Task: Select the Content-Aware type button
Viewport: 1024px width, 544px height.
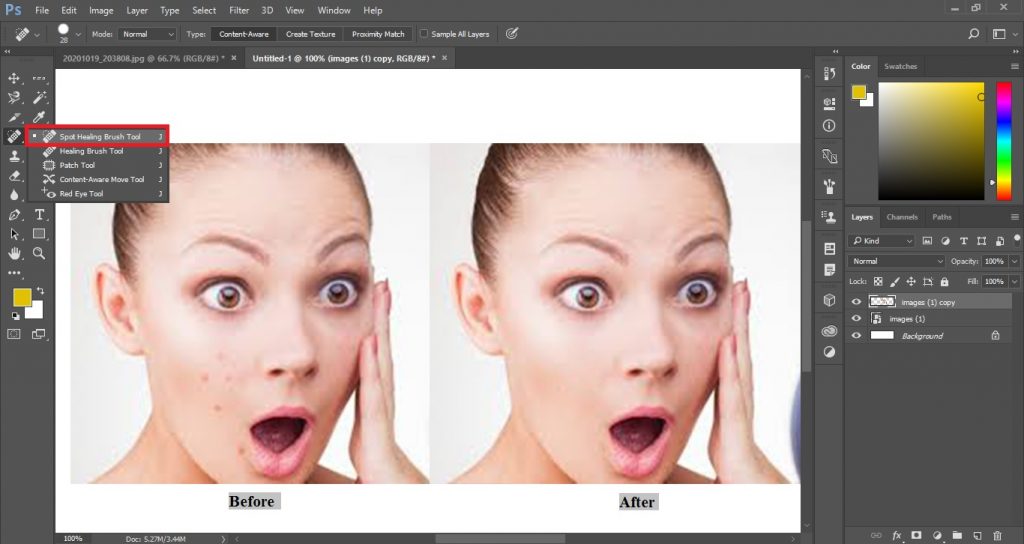Action: [x=244, y=34]
